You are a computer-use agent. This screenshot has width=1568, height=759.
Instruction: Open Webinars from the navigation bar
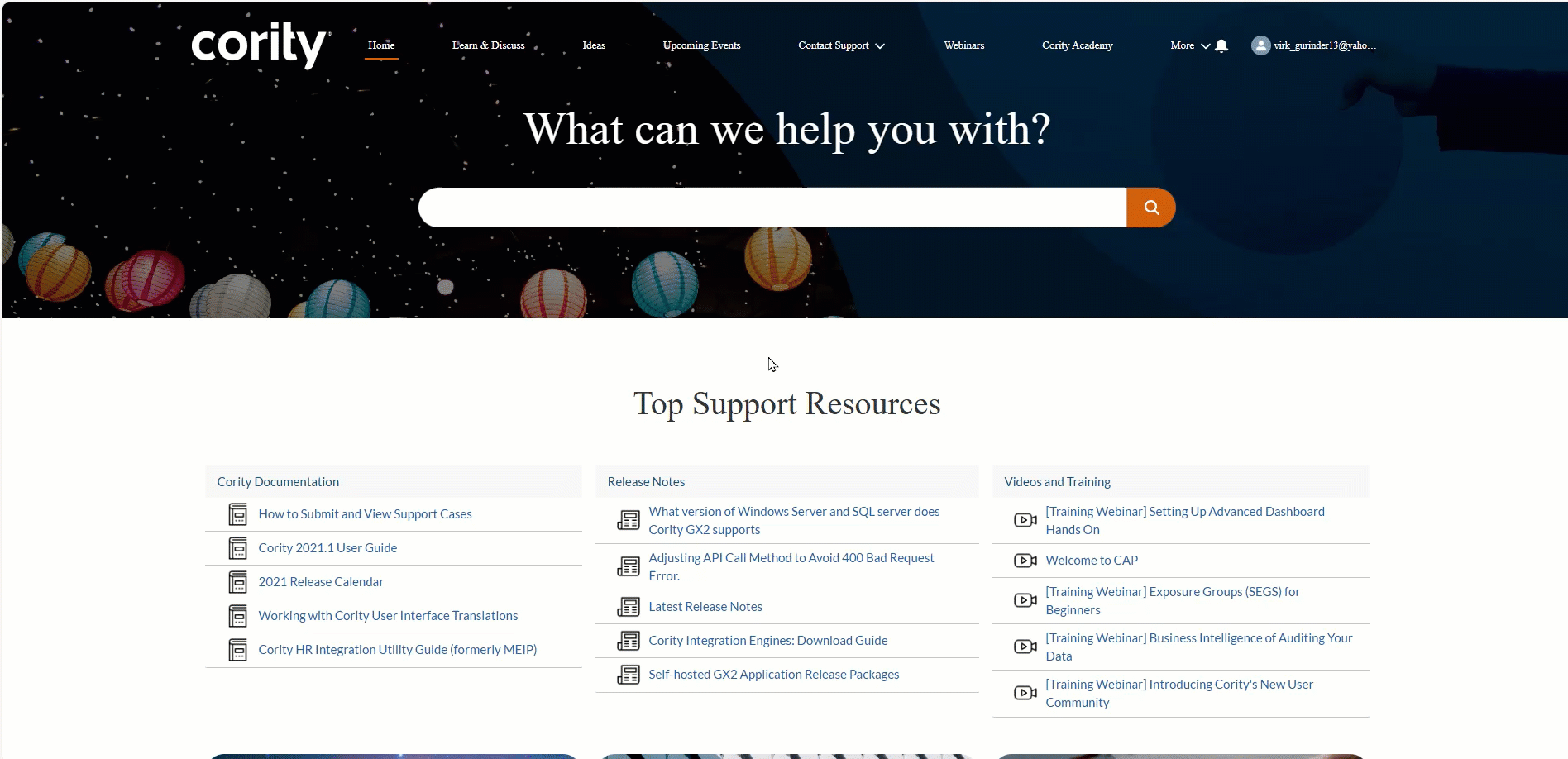[964, 45]
